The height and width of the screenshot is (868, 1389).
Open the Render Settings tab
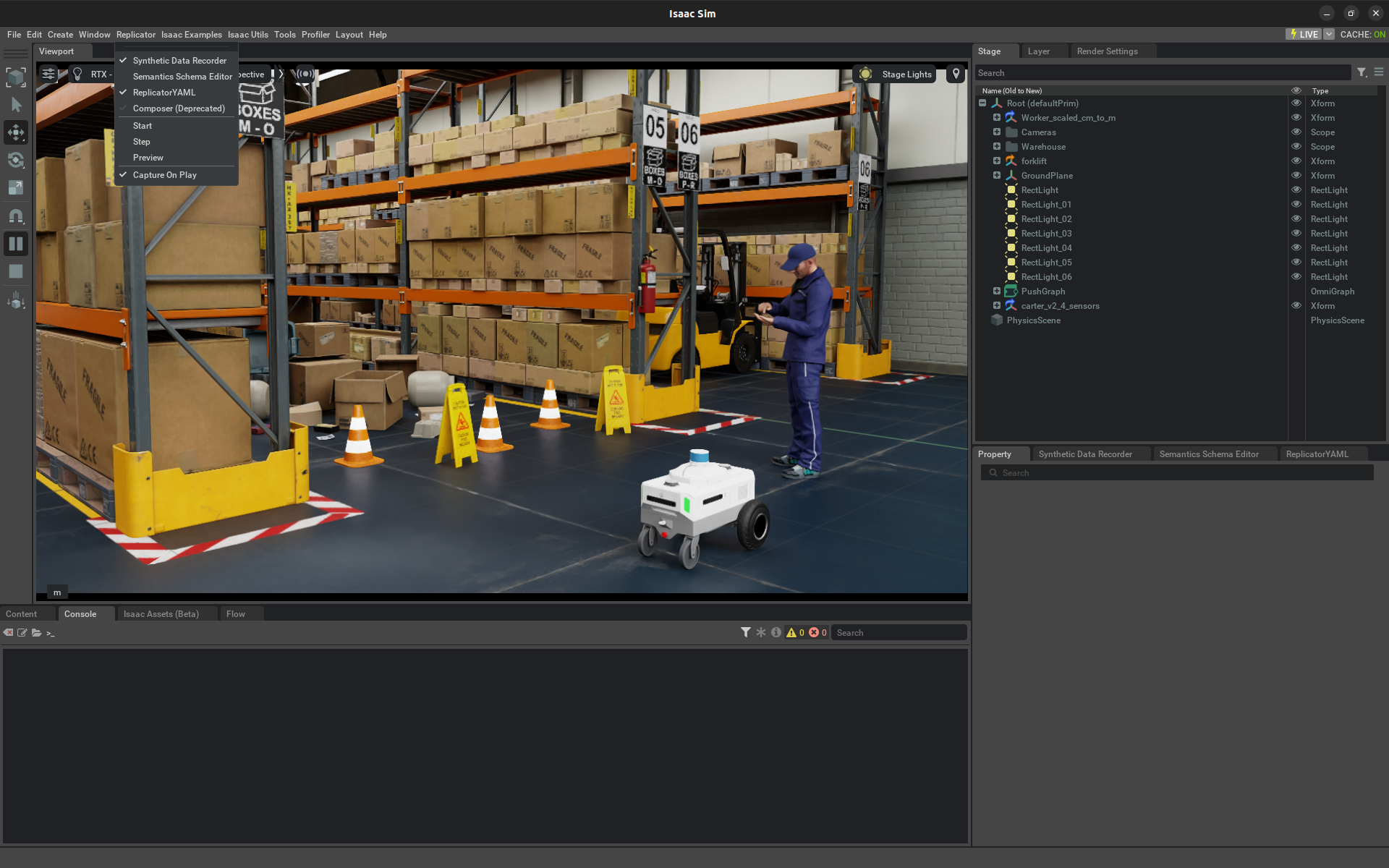tap(1107, 51)
